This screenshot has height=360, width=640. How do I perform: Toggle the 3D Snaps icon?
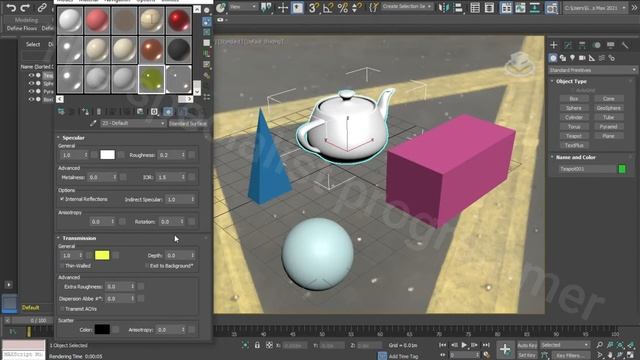pos(313,7)
